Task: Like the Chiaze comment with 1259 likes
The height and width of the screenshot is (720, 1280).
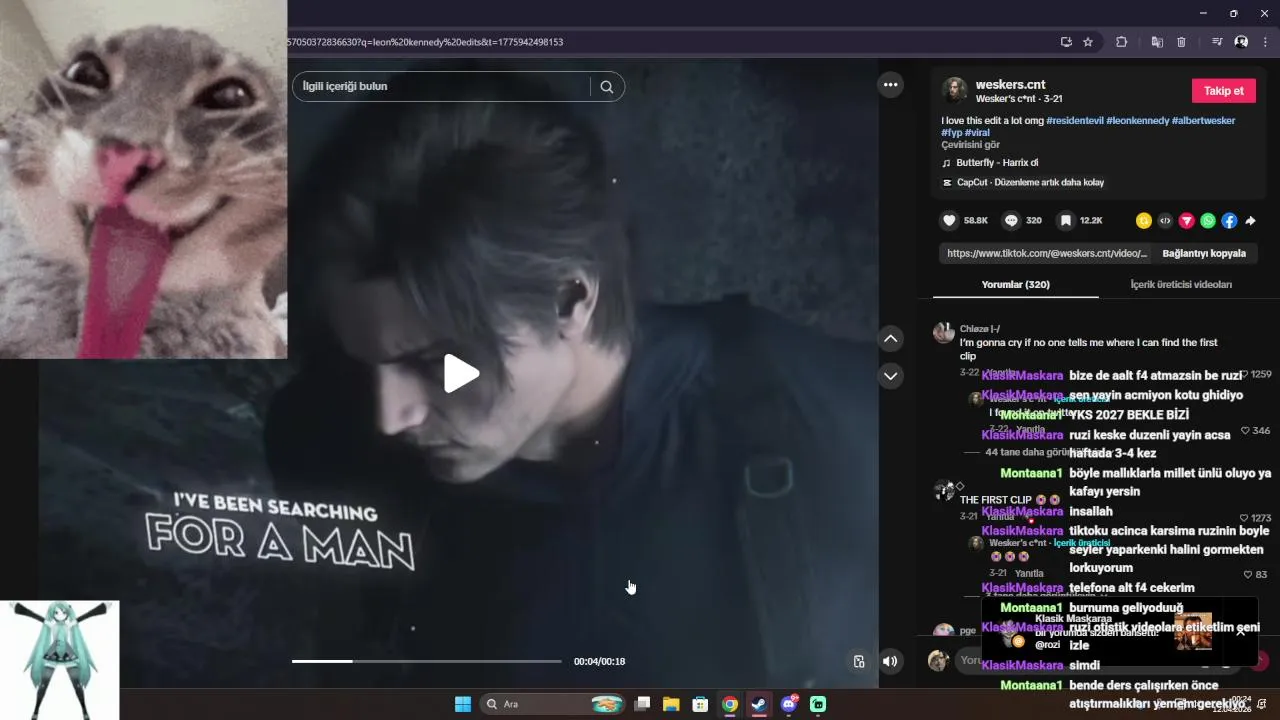Action: tap(1245, 374)
